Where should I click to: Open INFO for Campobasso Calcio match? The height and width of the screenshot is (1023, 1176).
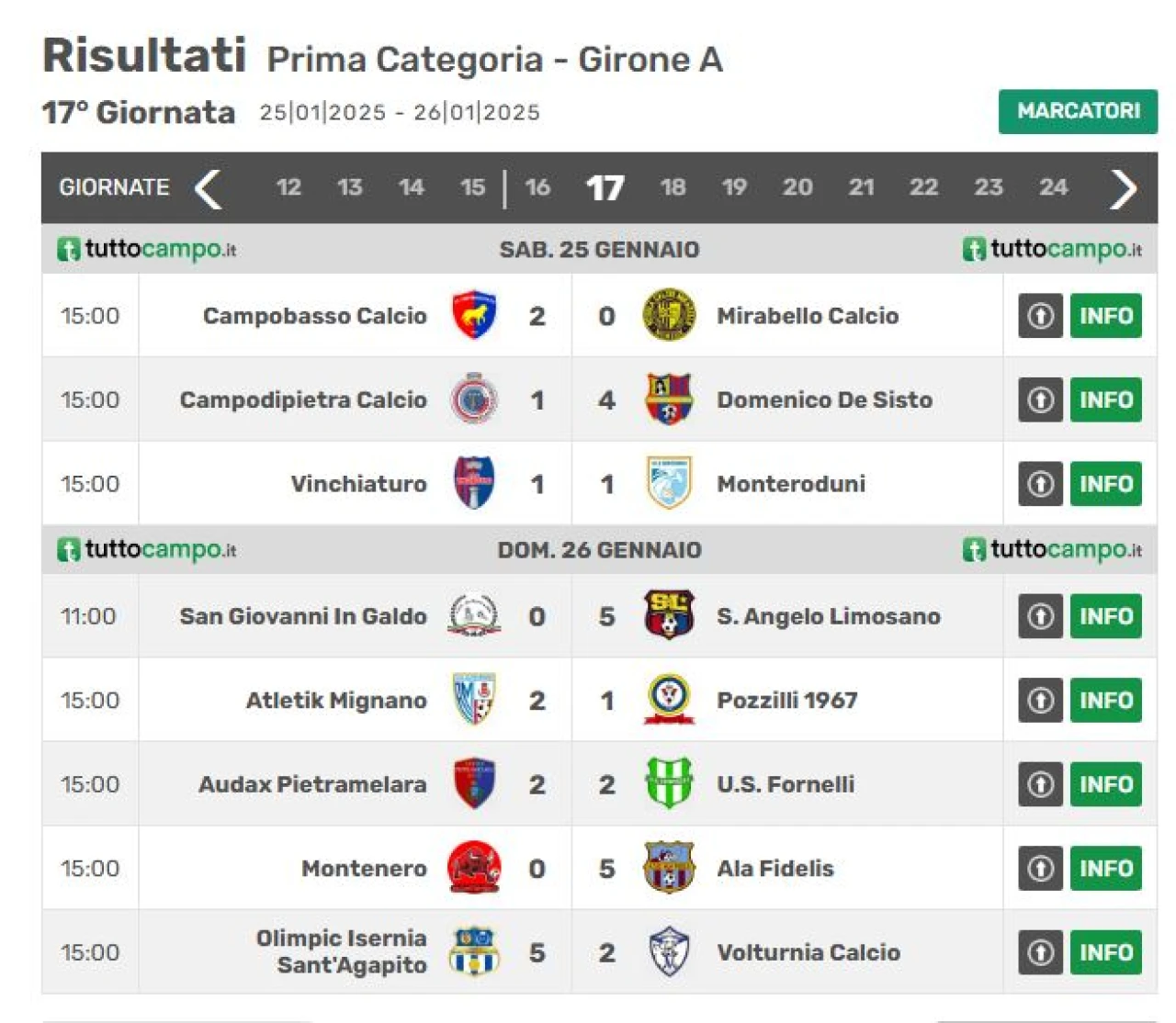click(x=1105, y=315)
